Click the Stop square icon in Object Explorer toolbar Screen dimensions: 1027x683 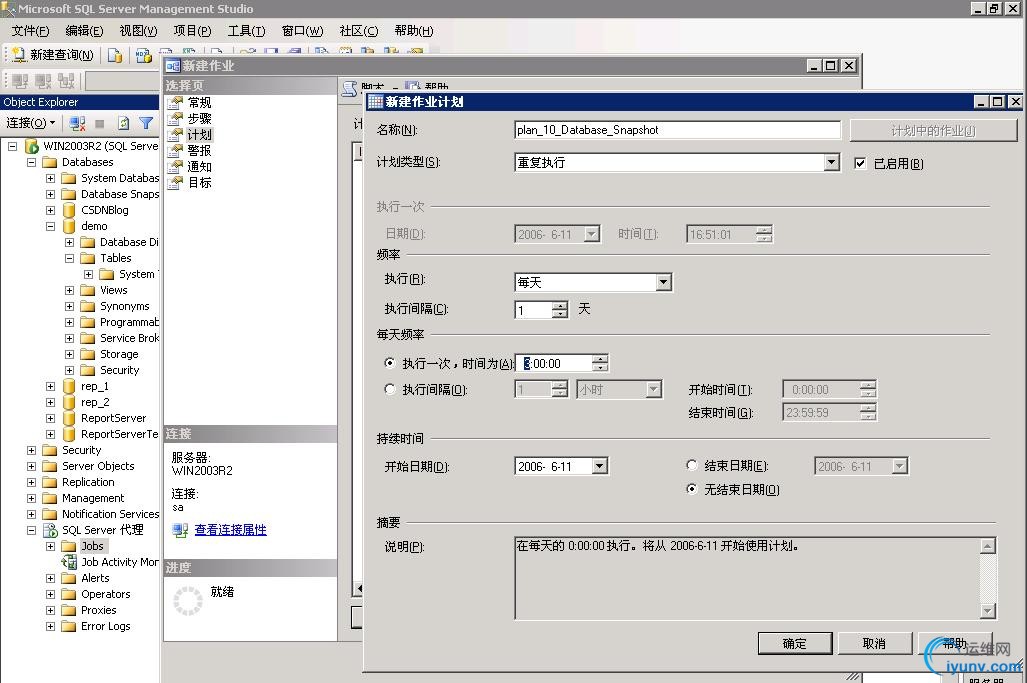[x=100, y=123]
